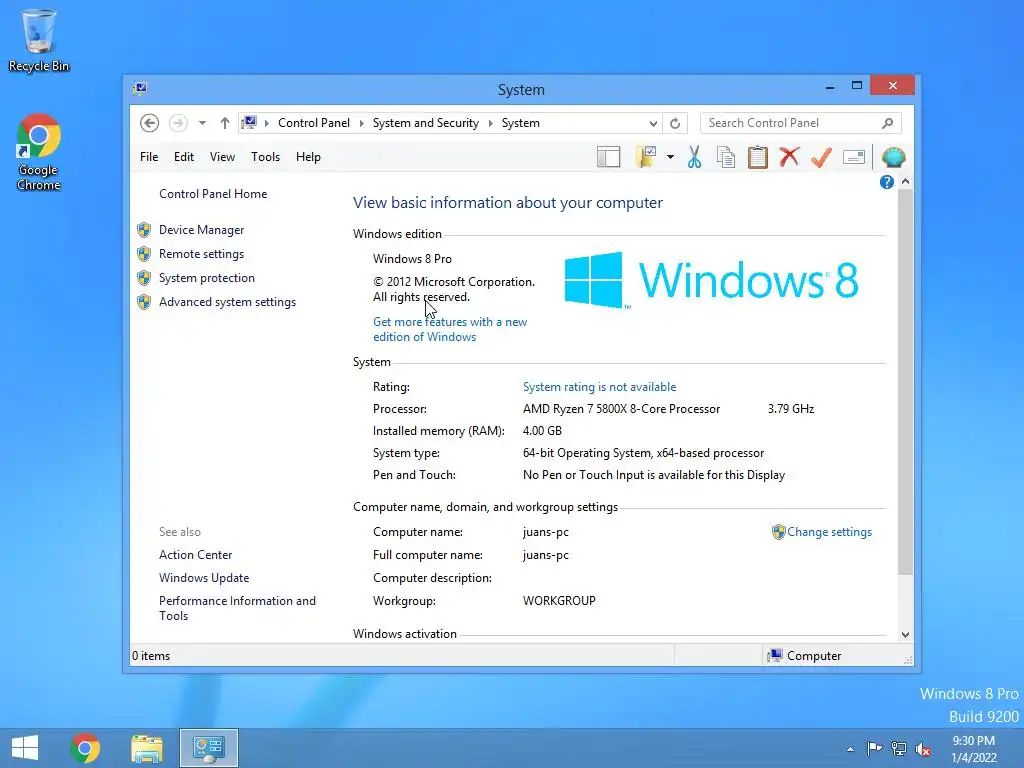1024x768 pixels.
Task: Click the globe toolbar icon
Action: [893, 157]
